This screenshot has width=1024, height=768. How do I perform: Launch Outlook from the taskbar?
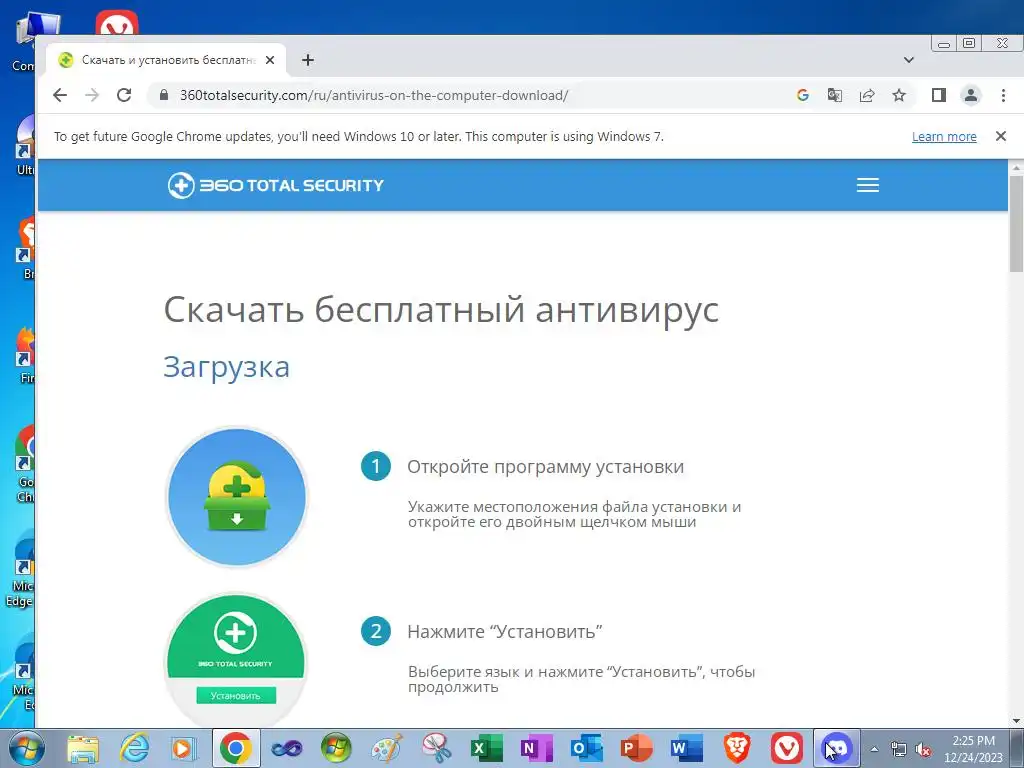click(x=586, y=748)
